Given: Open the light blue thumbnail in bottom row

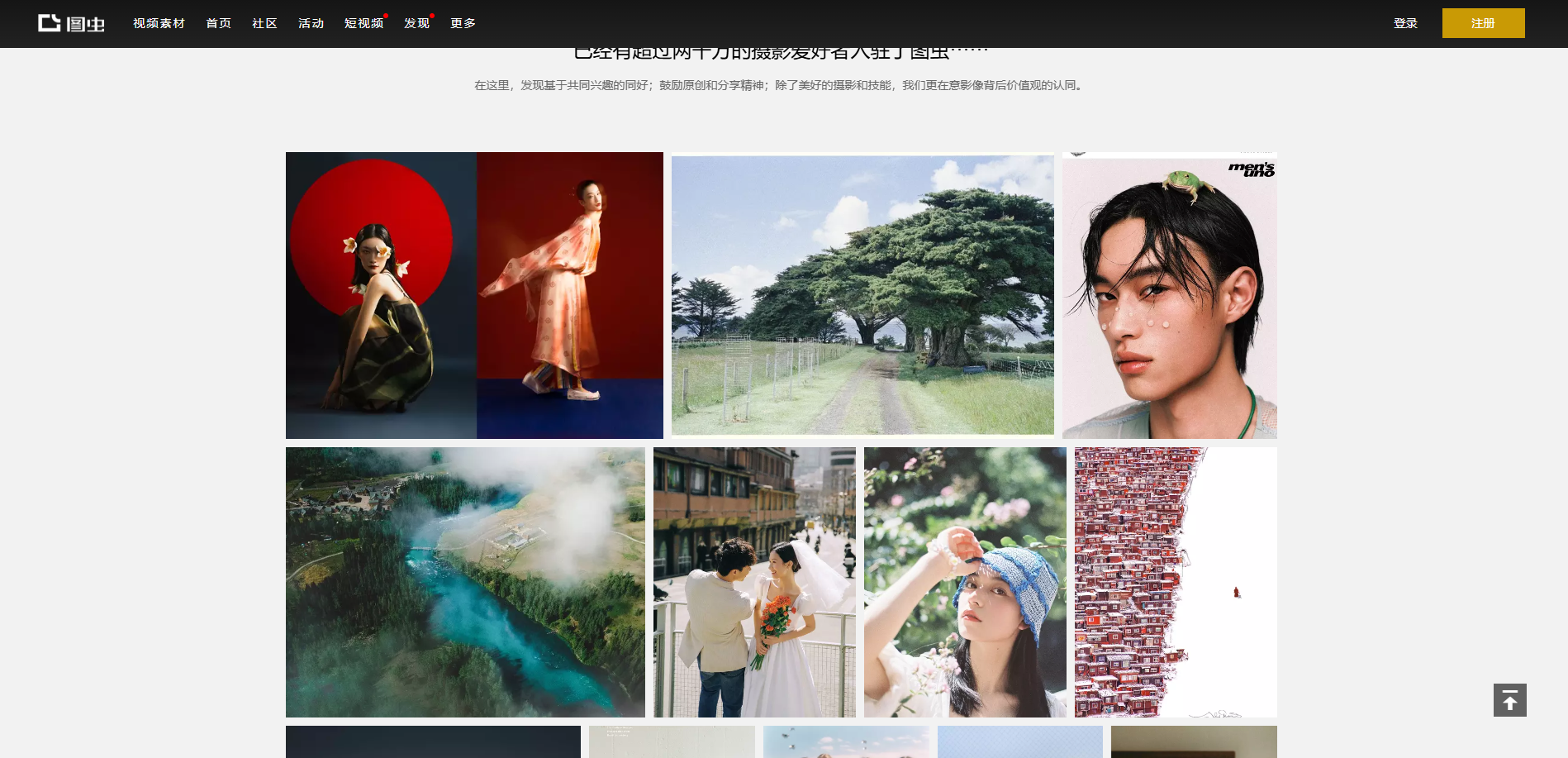Looking at the screenshot, I should click(x=1019, y=741).
